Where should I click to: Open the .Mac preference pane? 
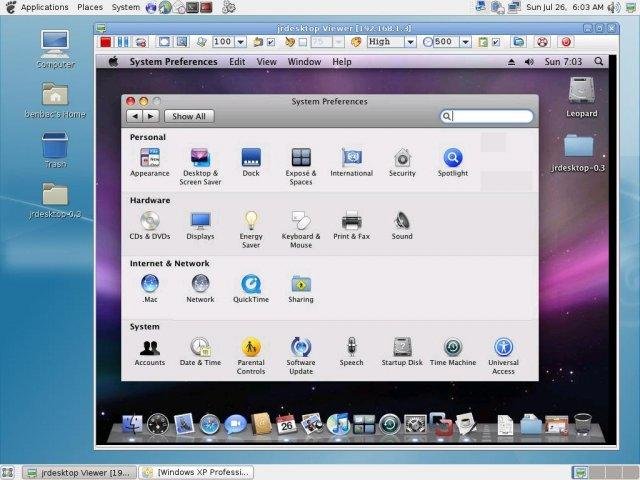[x=150, y=289]
